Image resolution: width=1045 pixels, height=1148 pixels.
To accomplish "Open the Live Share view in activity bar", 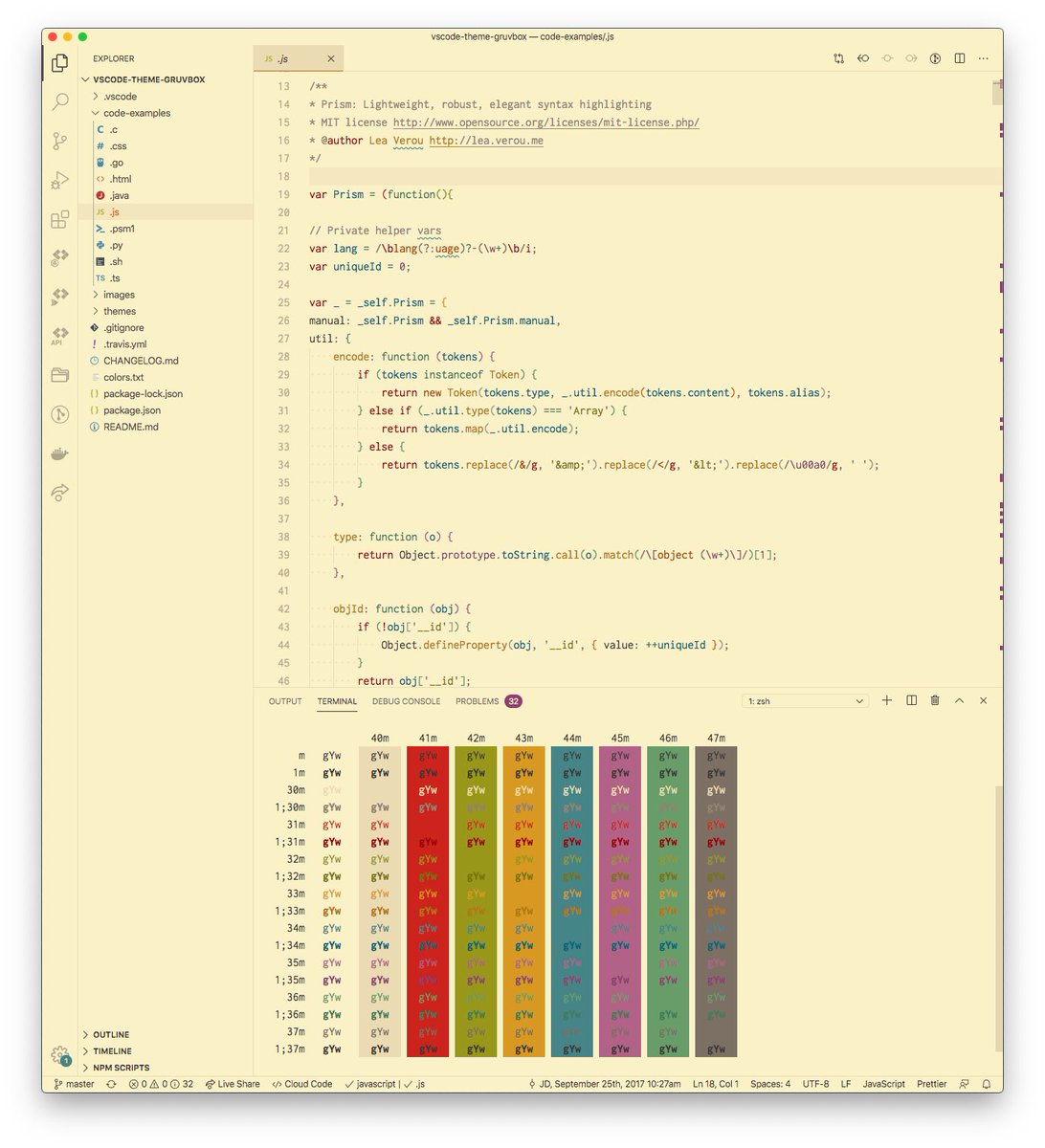I will coord(59,493).
